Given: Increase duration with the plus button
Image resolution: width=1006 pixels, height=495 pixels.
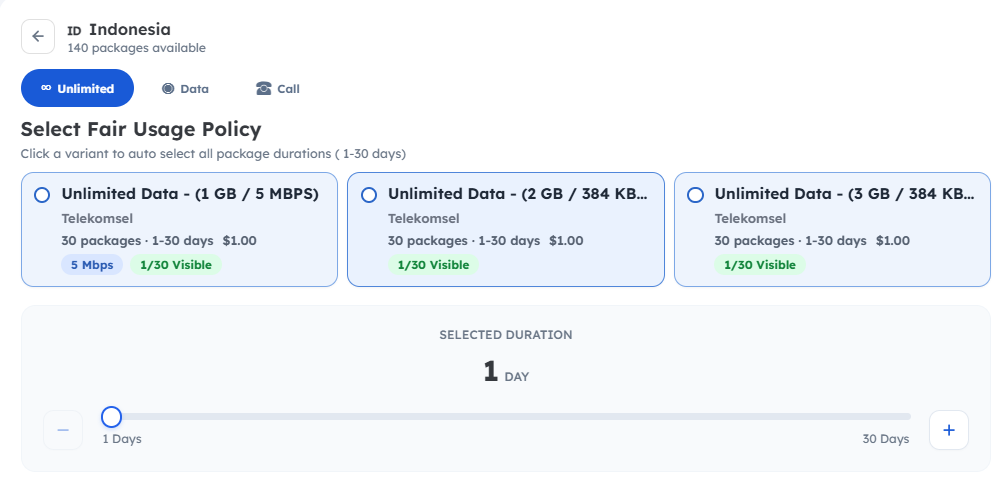Looking at the screenshot, I should click(948, 430).
